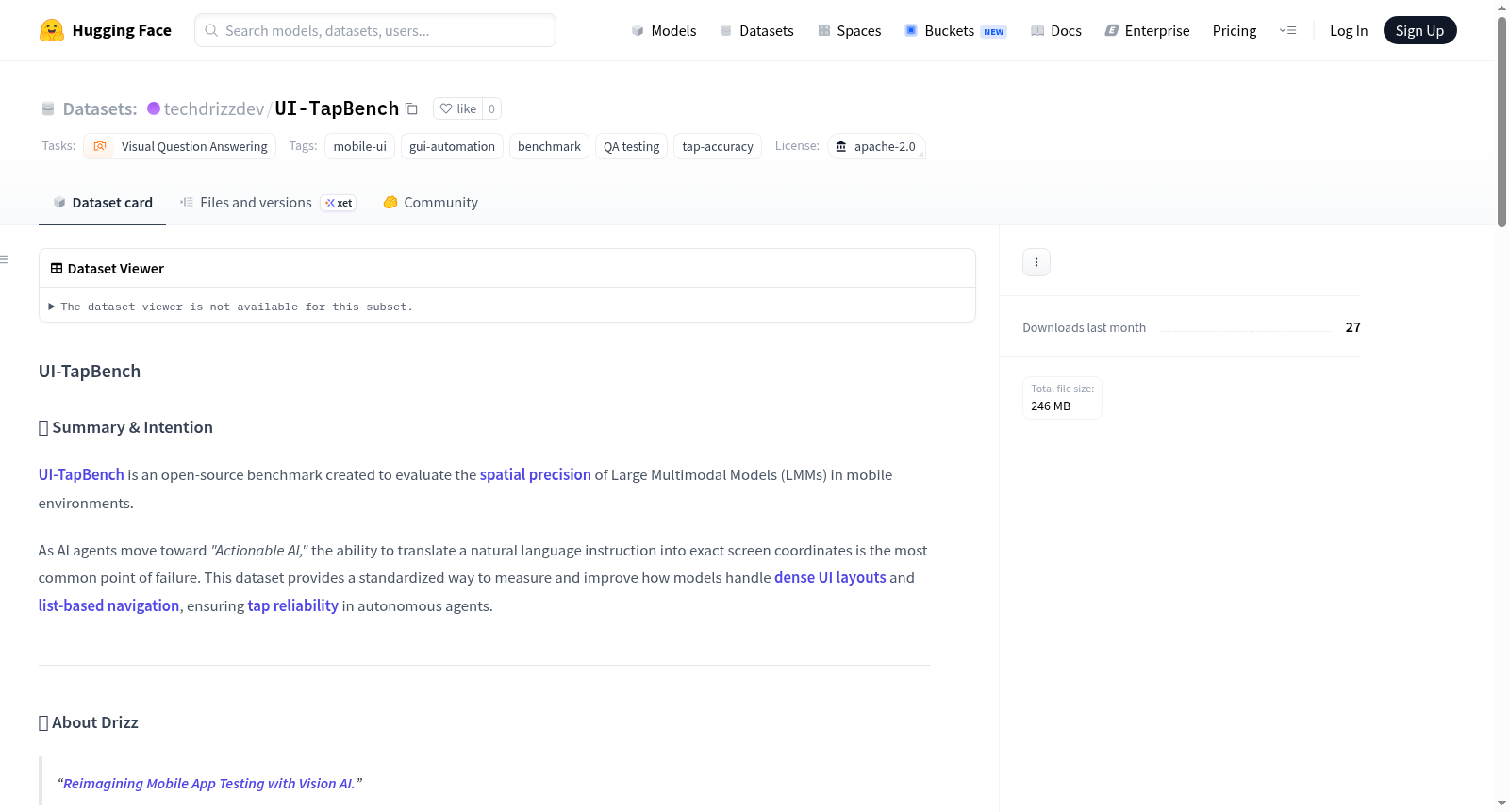
Task: Select the tap-accuracy tag
Action: 717,146
